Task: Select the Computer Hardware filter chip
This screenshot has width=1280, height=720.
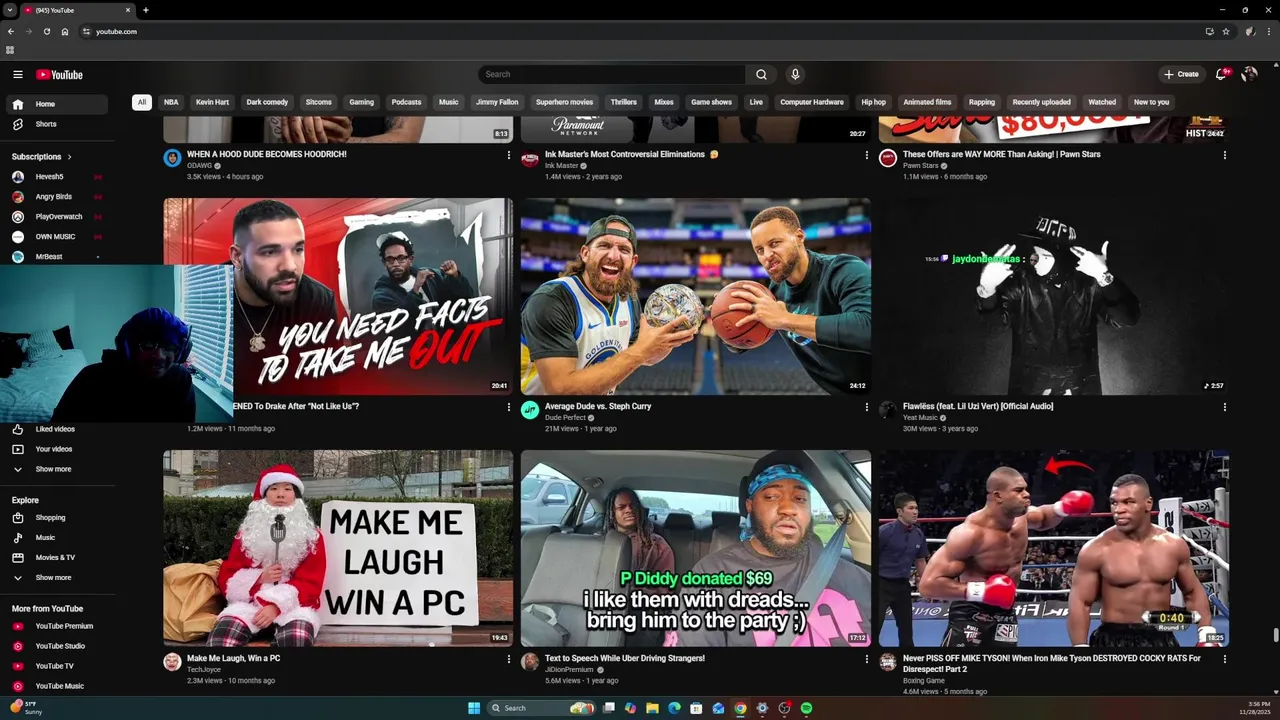Action: coord(812,102)
